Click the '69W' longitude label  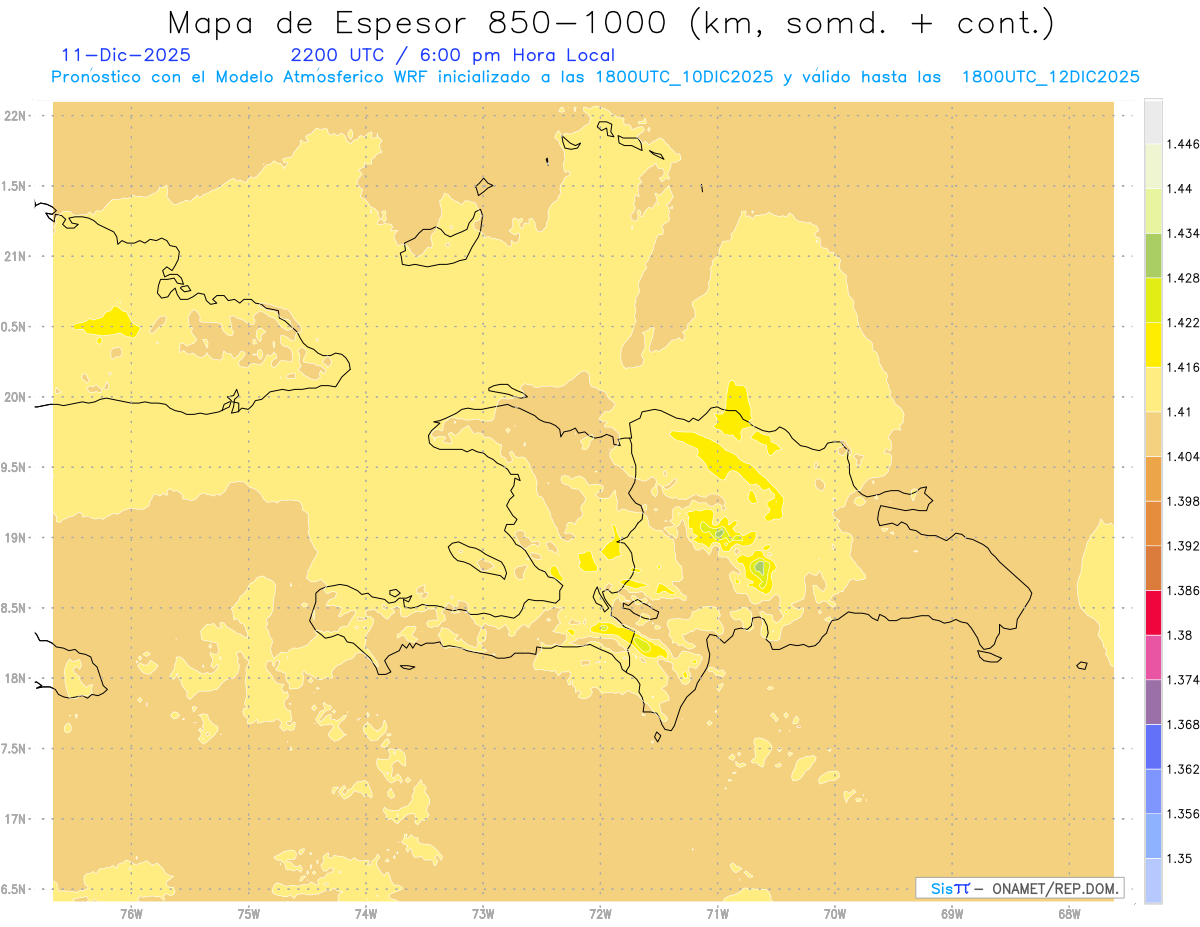pyautogui.click(x=952, y=913)
